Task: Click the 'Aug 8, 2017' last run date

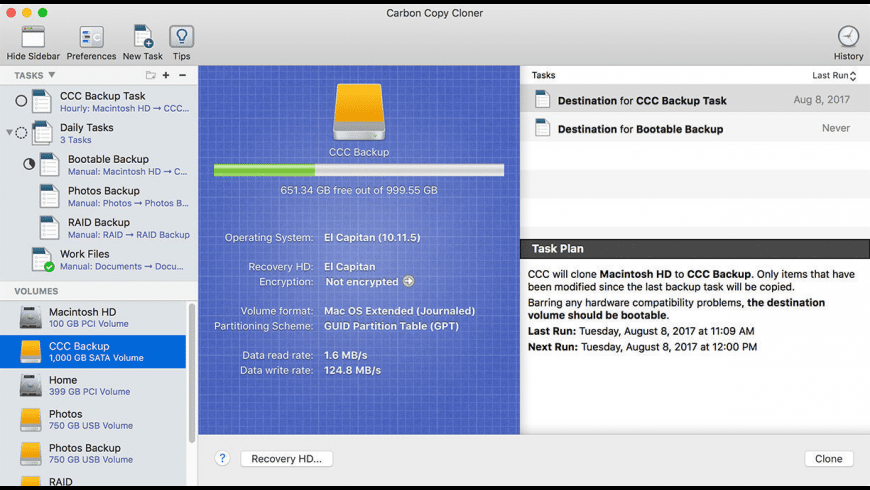Action: pyautogui.click(x=821, y=99)
